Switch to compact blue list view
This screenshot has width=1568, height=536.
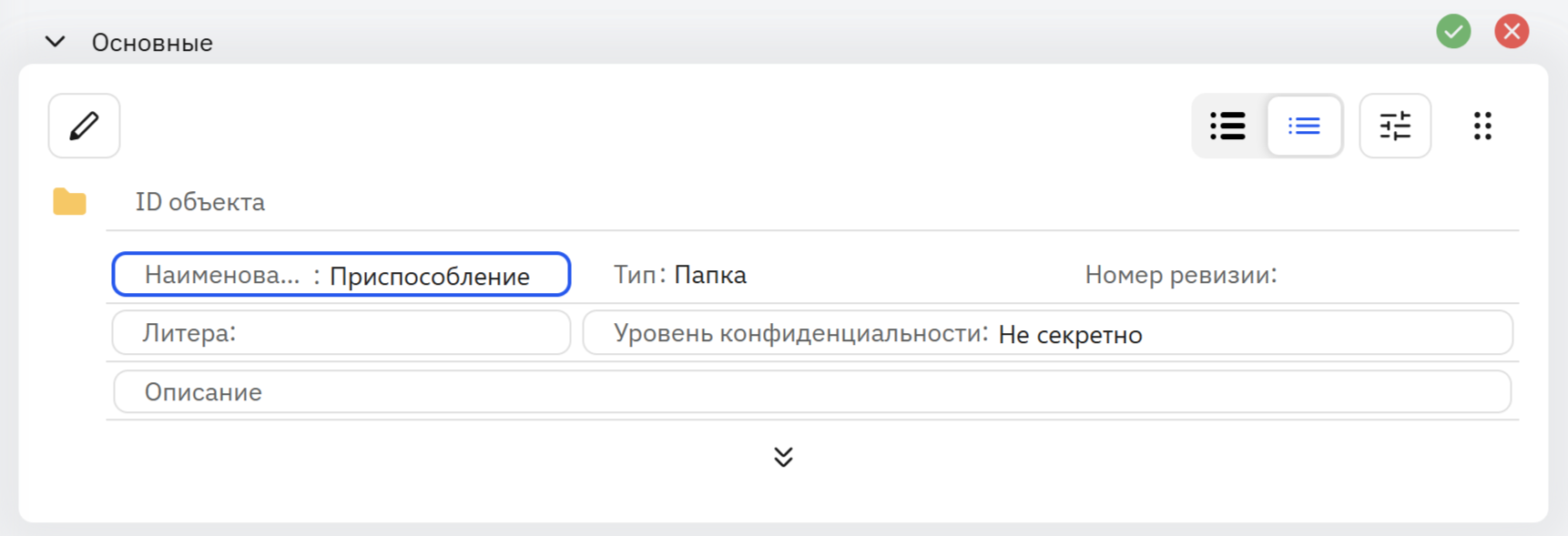[x=1304, y=126]
